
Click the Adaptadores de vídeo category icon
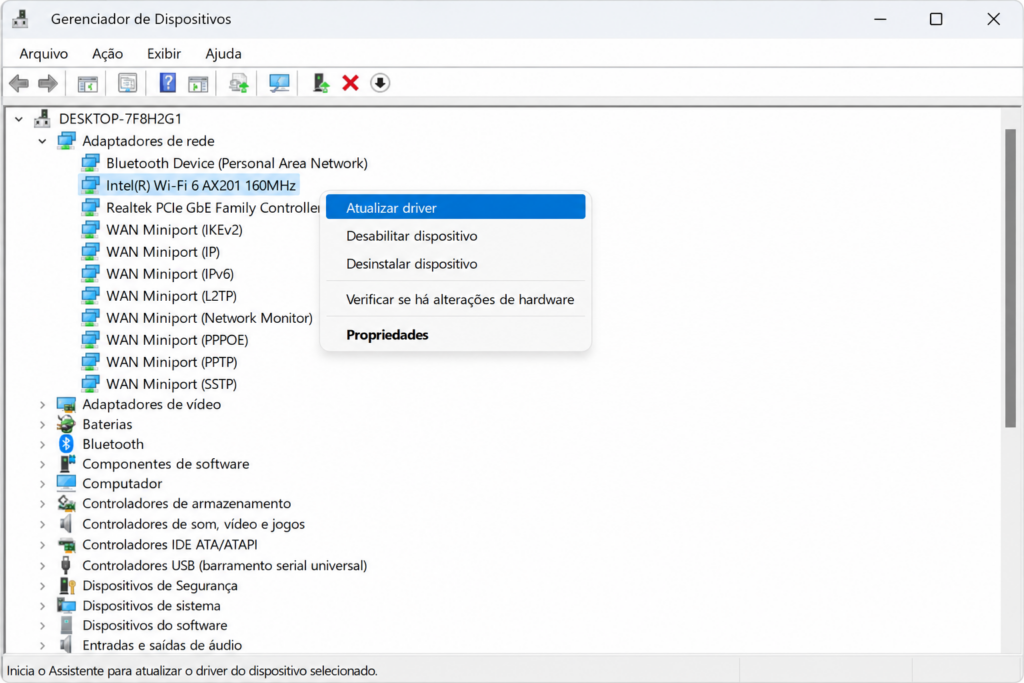pyautogui.click(x=66, y=405)
